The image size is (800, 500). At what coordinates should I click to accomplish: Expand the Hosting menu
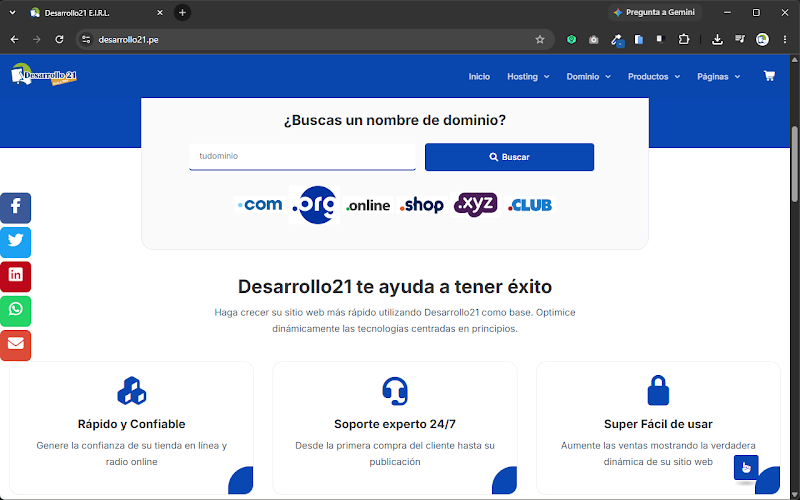point(528,77)
